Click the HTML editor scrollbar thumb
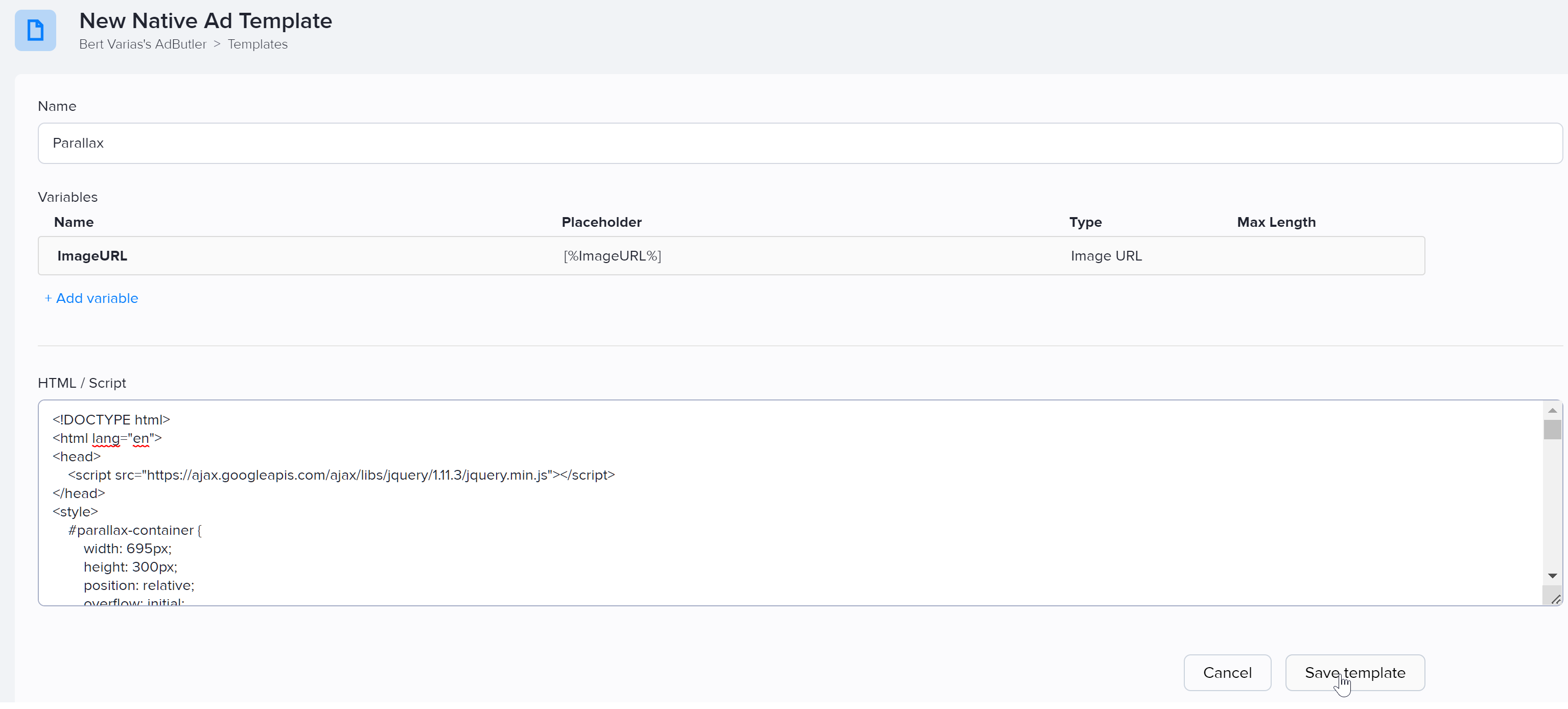This screenshot has height=709, width=1568. coord(1552,430)
